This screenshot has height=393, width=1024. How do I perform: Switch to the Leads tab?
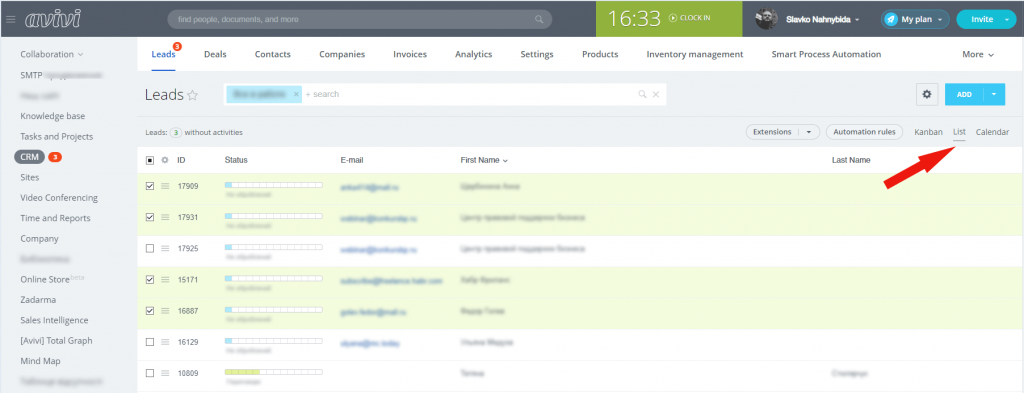click(x=163, y=55)
